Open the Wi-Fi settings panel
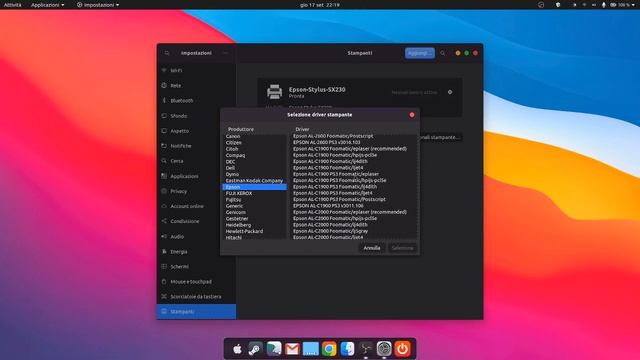 point(196,70)
